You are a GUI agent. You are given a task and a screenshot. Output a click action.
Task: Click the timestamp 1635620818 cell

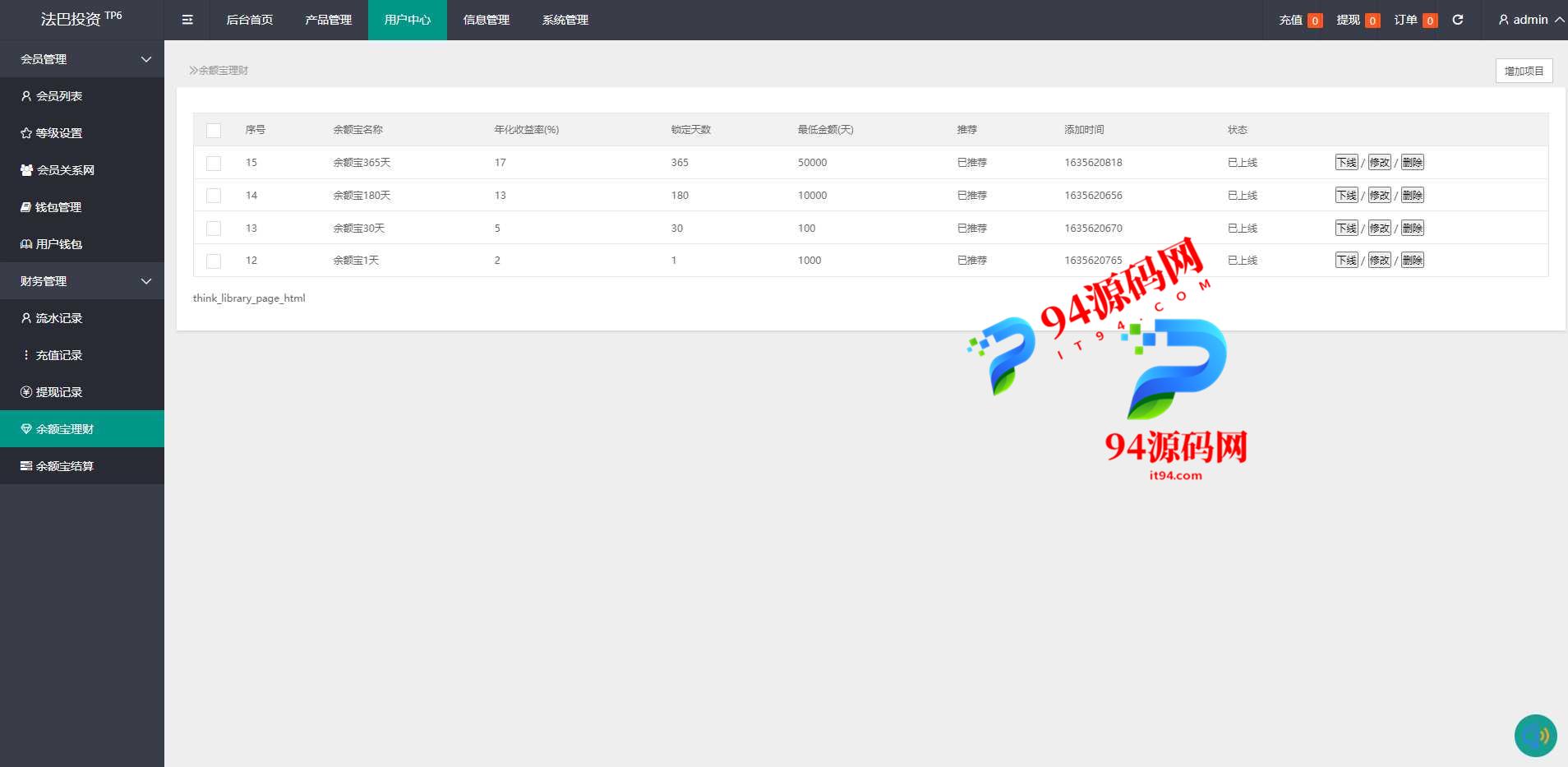click(x=1093, y=163)
